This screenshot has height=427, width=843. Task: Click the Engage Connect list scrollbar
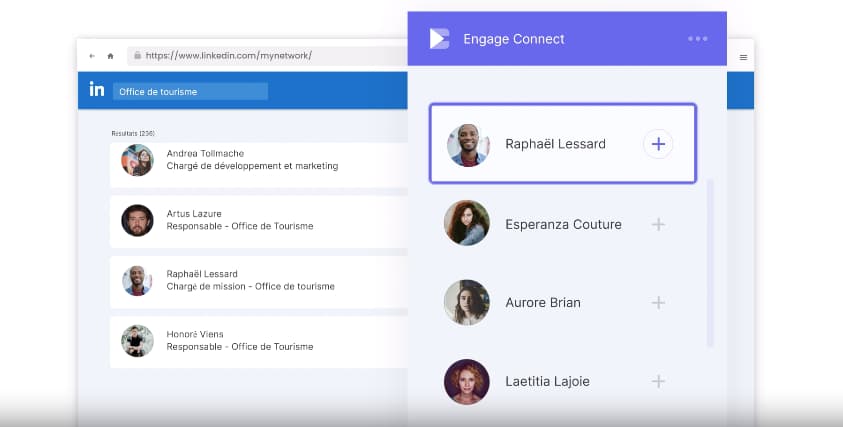point(710,264)
